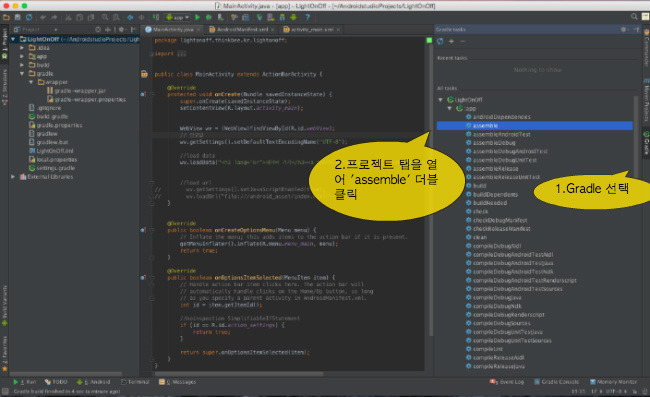Image resolution: width=650 pixels, height=397 pixels.
Task: Collapse the wrapper folder
Action: (31, 82)
